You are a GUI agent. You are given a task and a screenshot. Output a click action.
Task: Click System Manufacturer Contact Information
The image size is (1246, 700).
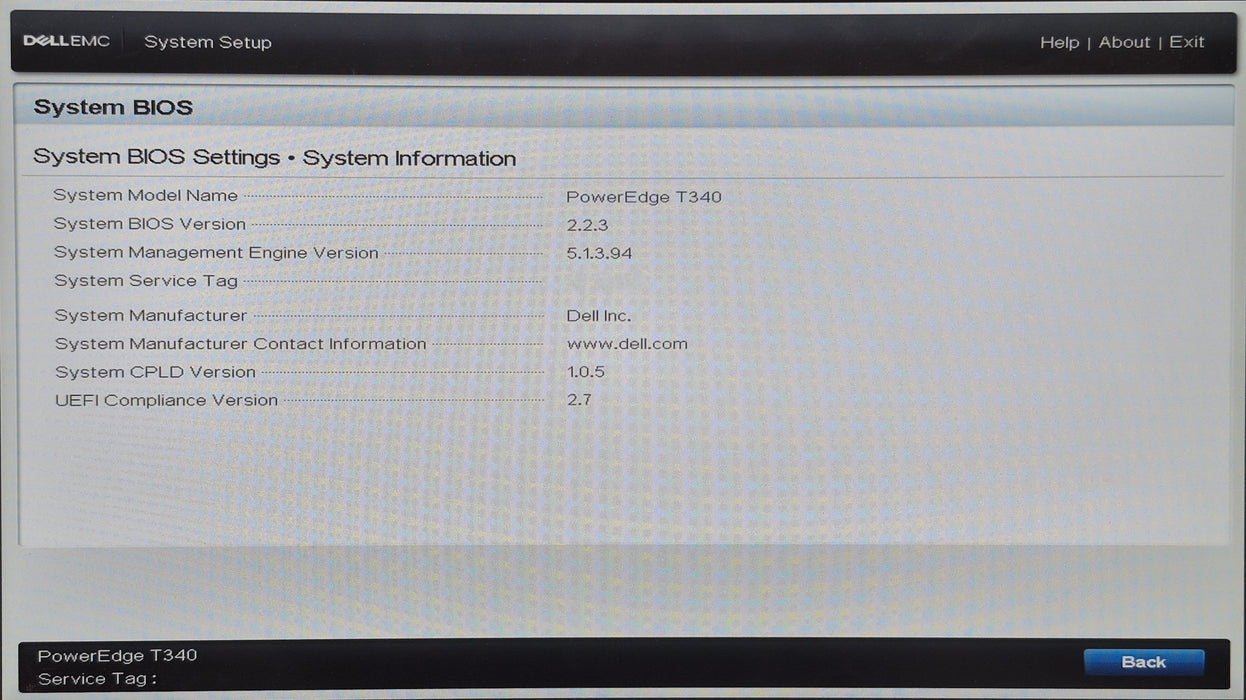[240, 343]
